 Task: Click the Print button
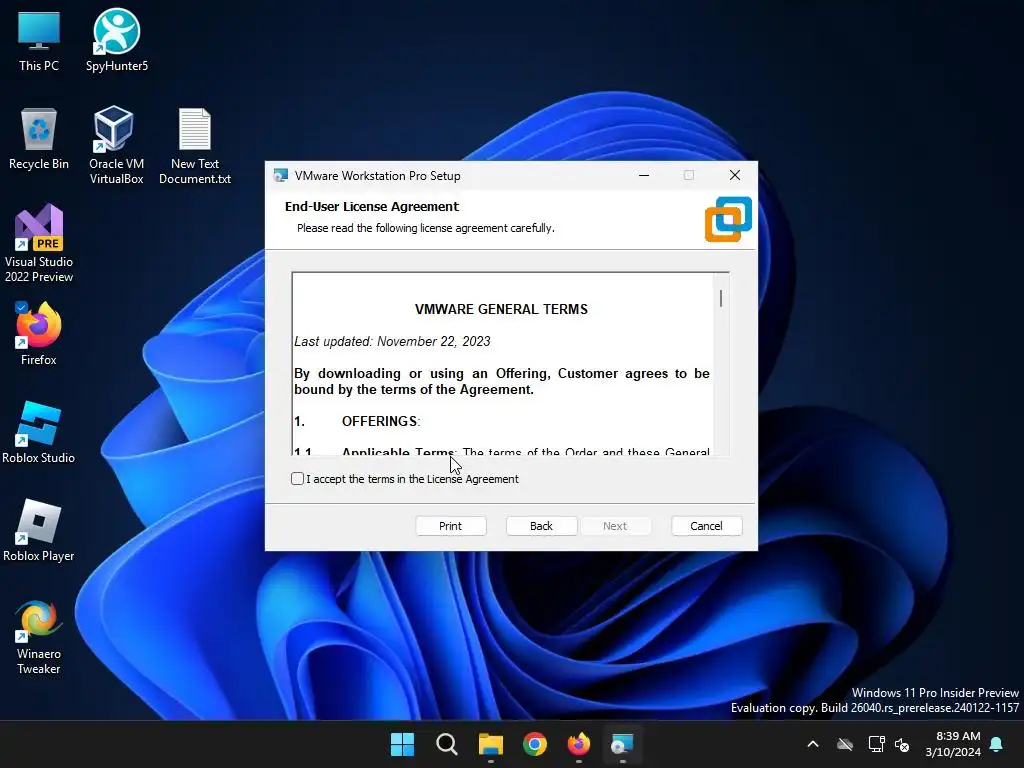[x=451, y=526]
